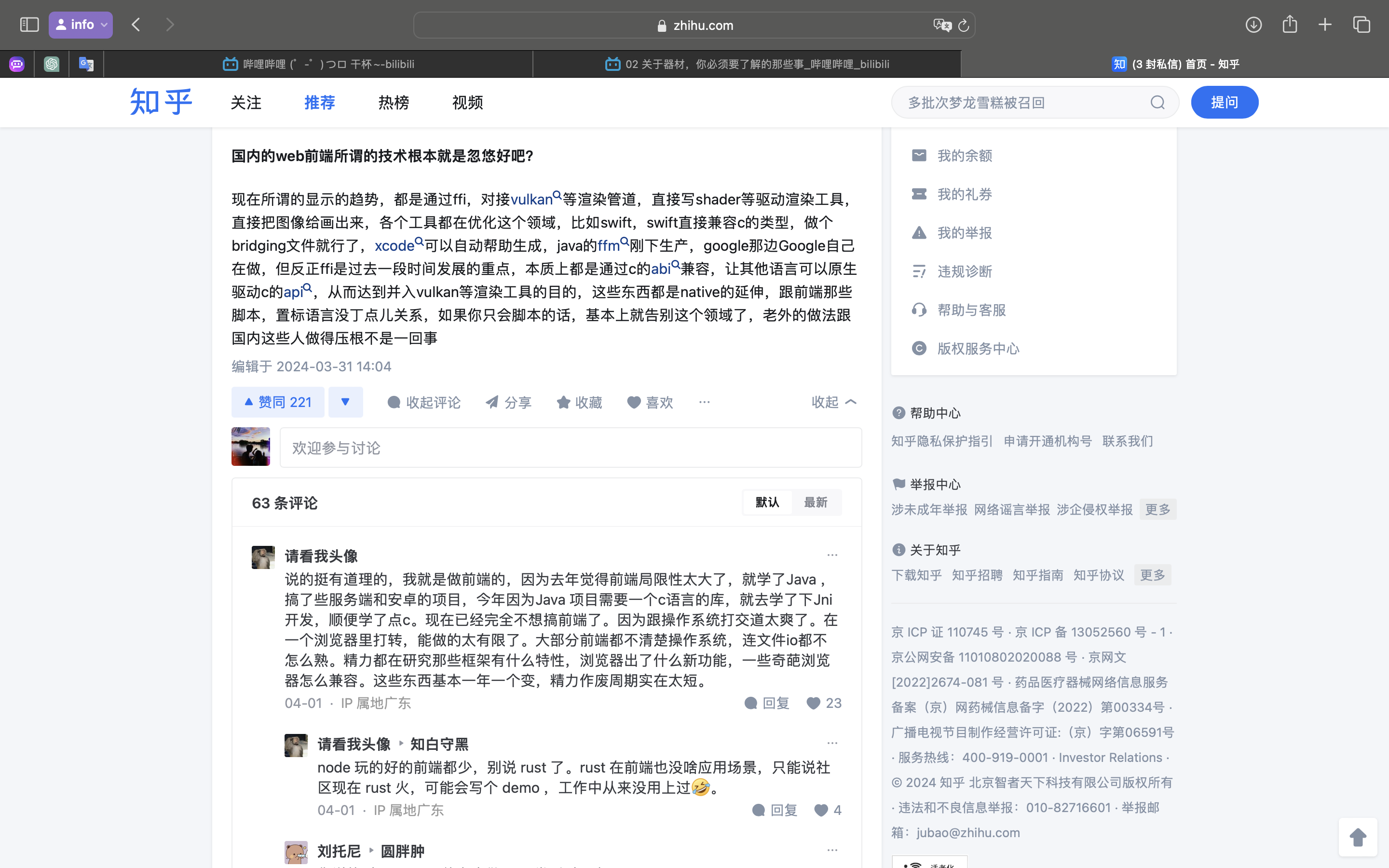Select the 最新 comment sorting tab
The height and width of the screenshot is (868, 1389).
(x=816, y=502)
